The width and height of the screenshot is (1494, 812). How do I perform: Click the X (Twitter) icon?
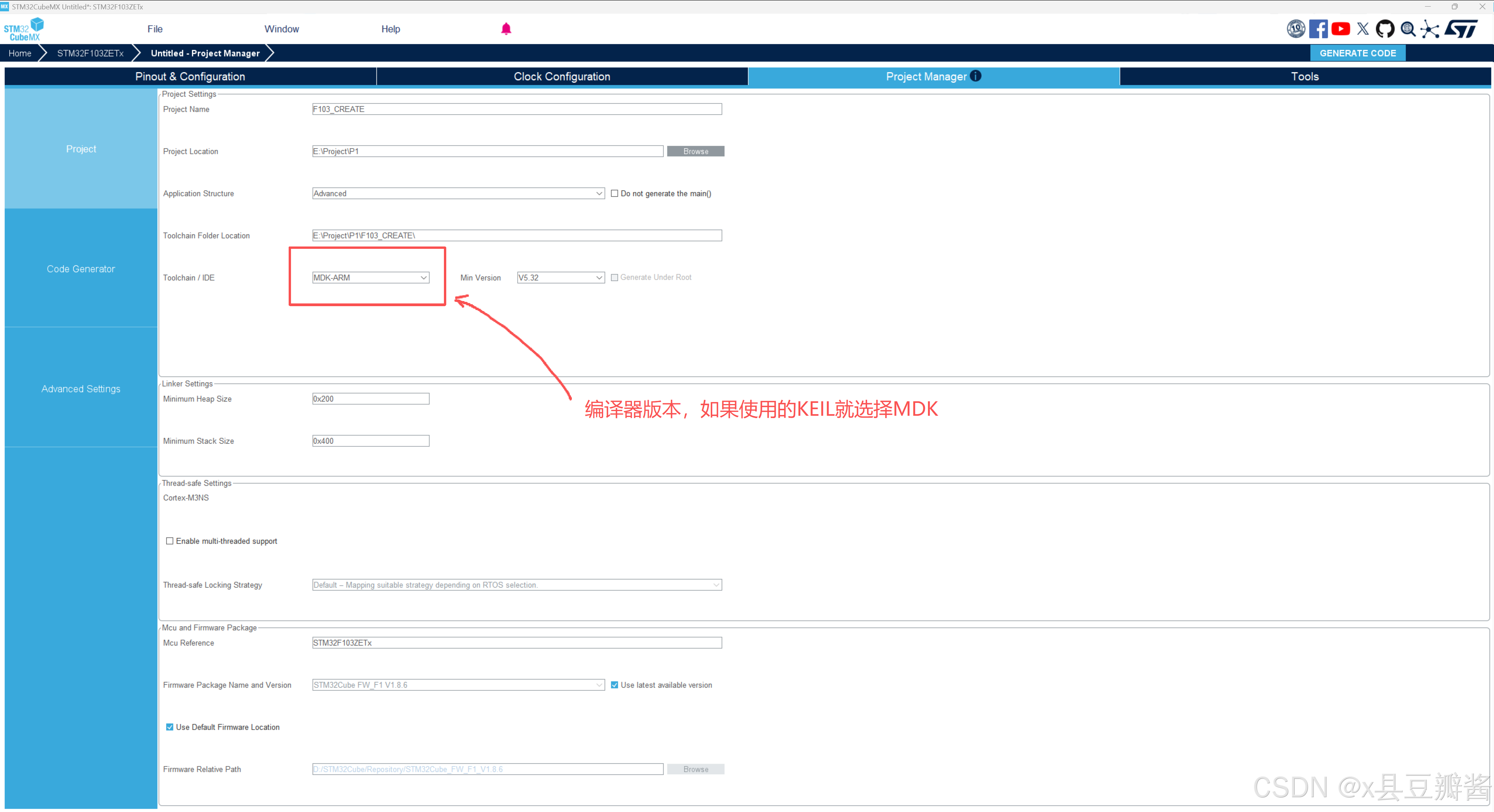point(1363,29)
